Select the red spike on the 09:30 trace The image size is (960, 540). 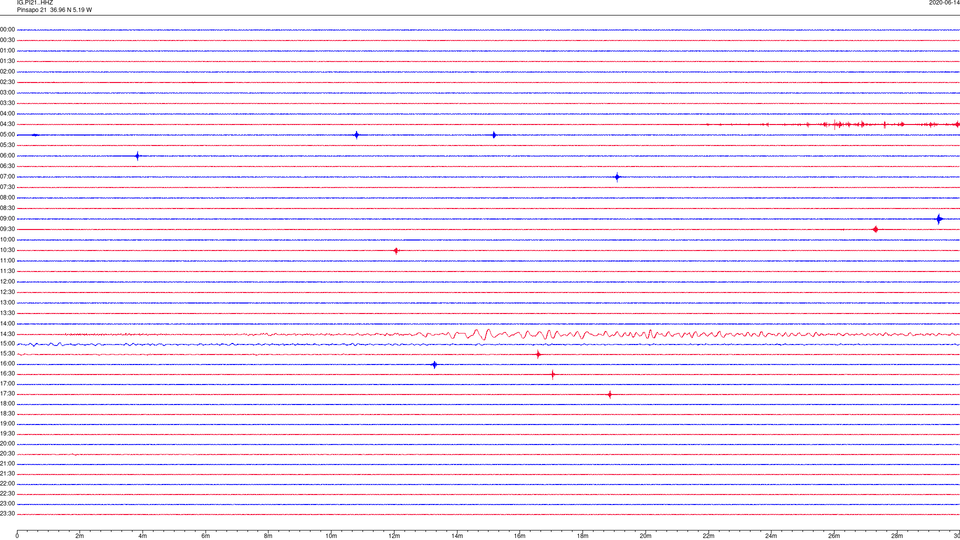tap(876, 230)
